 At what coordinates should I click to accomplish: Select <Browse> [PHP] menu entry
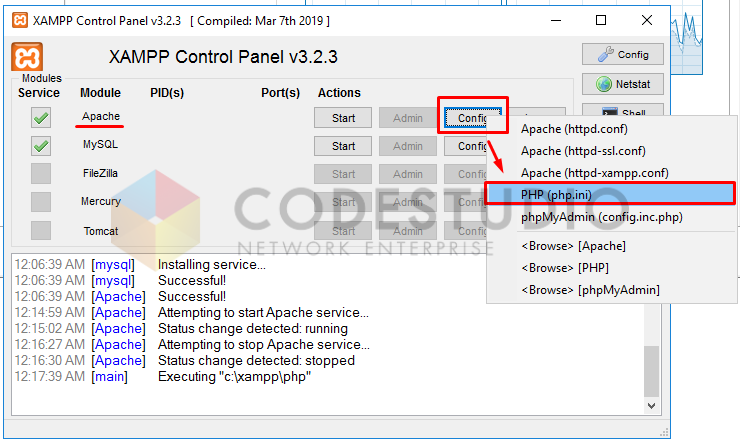[612, 268]
